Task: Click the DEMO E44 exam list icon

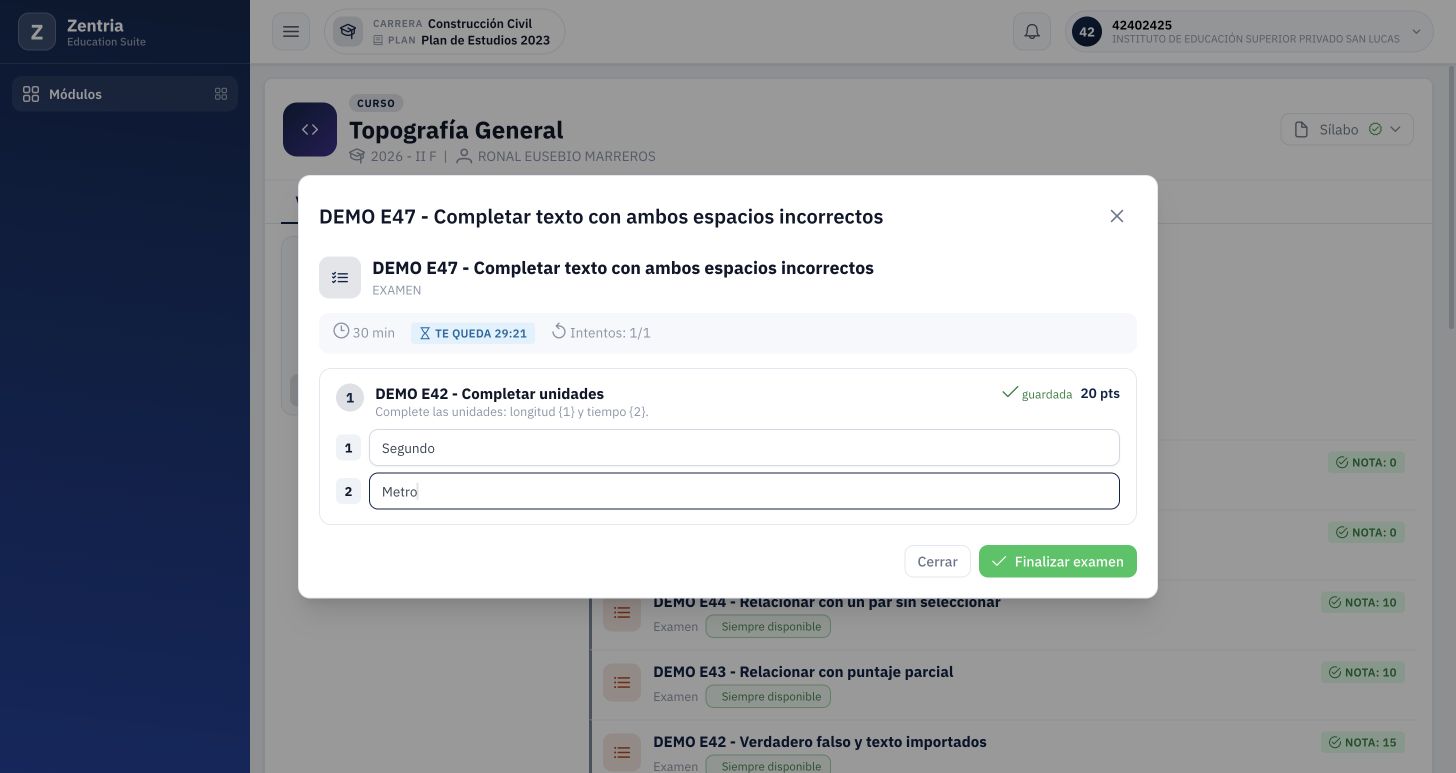Action: click(x=622, y=612)
